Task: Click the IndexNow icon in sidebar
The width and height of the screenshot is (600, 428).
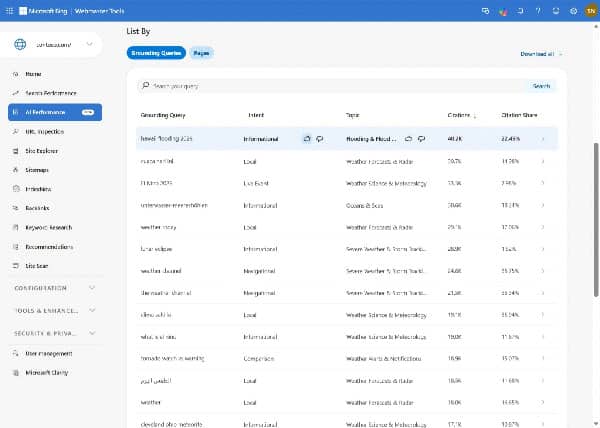Action: [15, 189]
